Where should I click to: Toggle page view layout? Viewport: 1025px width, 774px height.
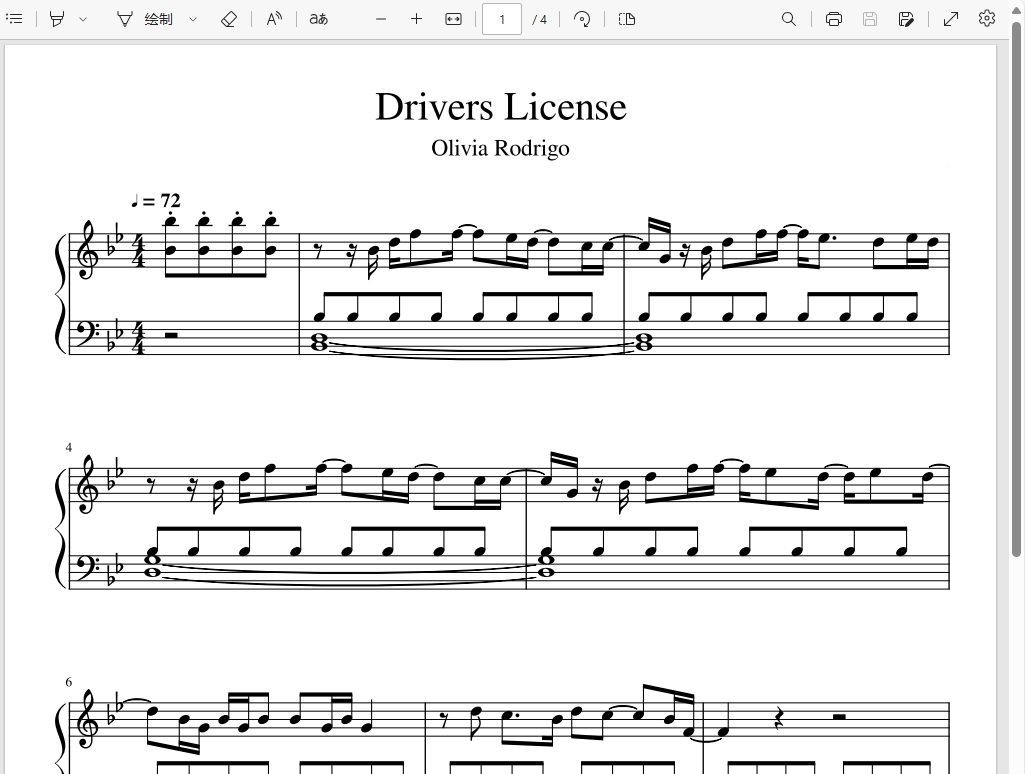[x=626, y=19]
